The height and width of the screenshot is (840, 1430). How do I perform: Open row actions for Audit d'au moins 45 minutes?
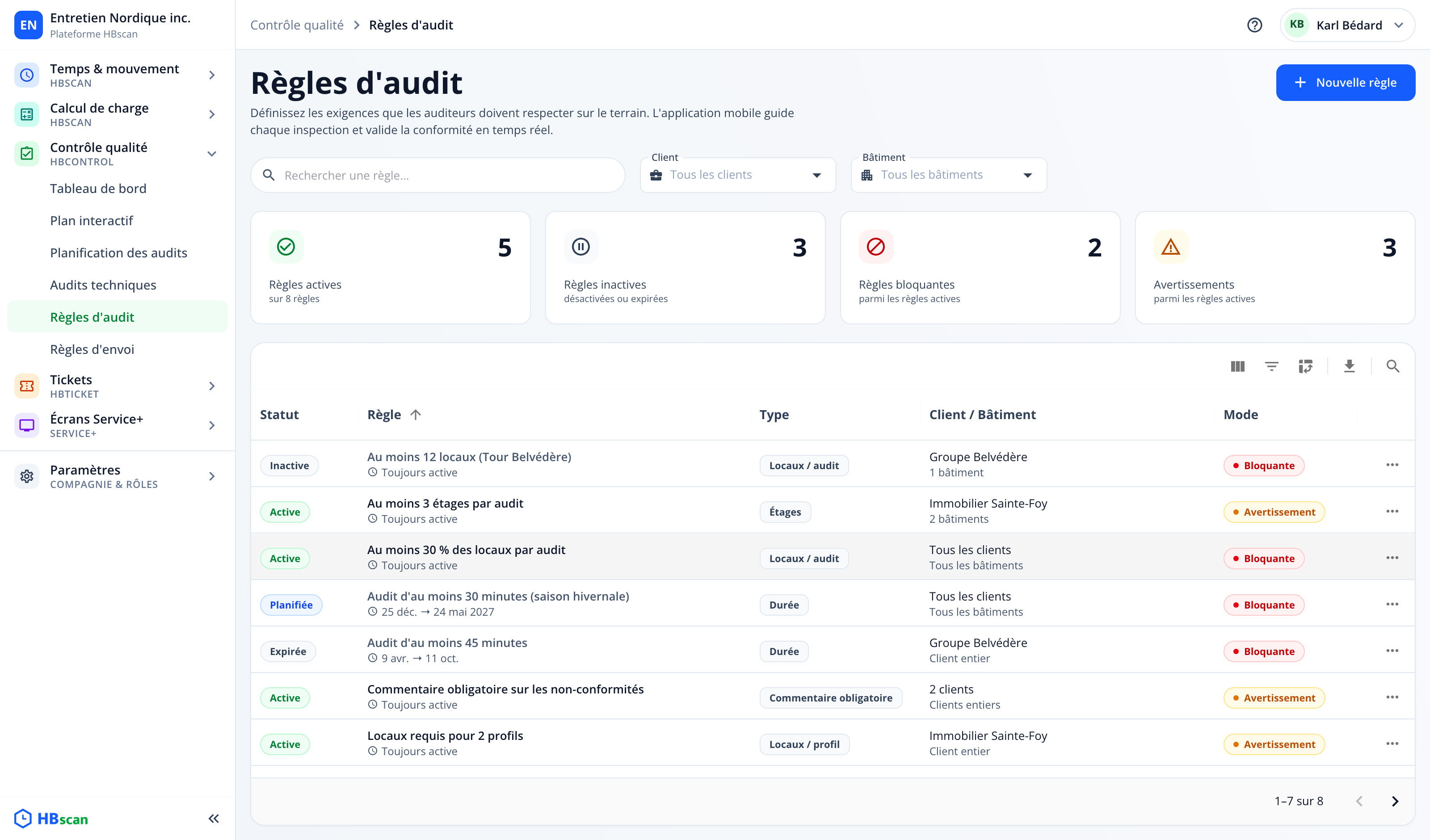click(x=1392, y=651)
